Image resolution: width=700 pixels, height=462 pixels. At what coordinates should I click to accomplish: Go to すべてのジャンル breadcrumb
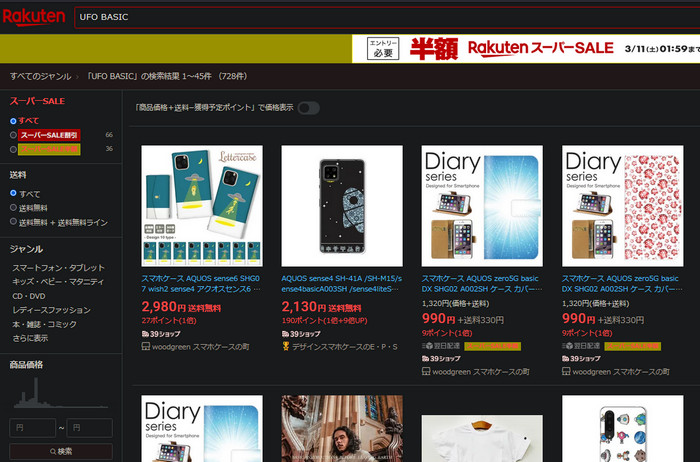click(x=41, y=76)
